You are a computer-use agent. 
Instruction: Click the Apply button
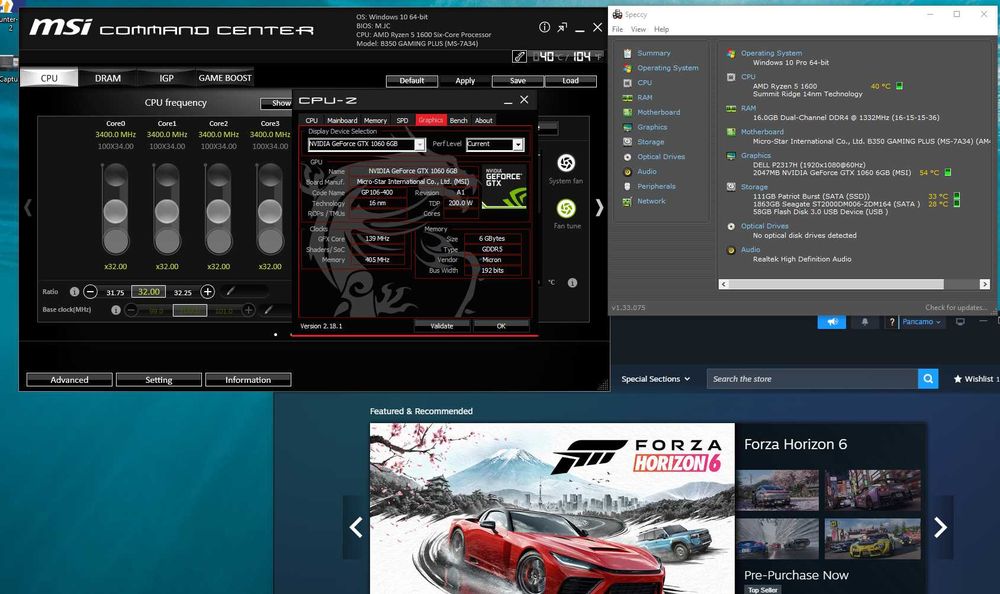465,81
